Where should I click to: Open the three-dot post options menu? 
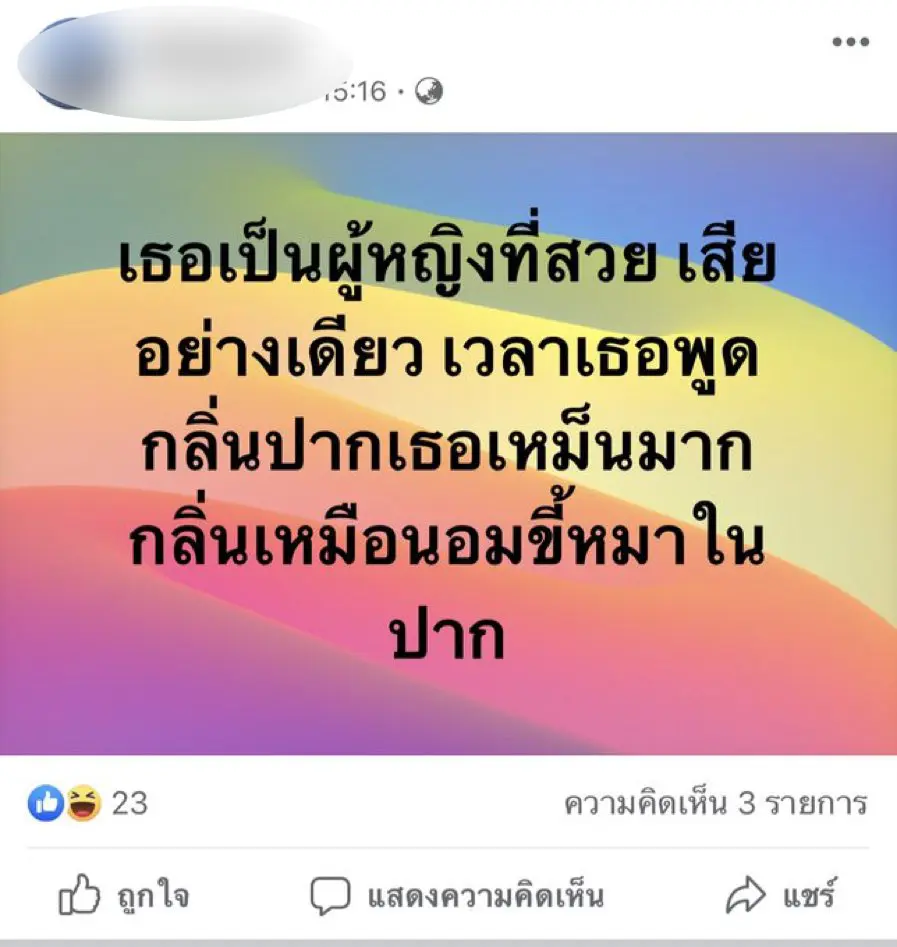[850, 42]
